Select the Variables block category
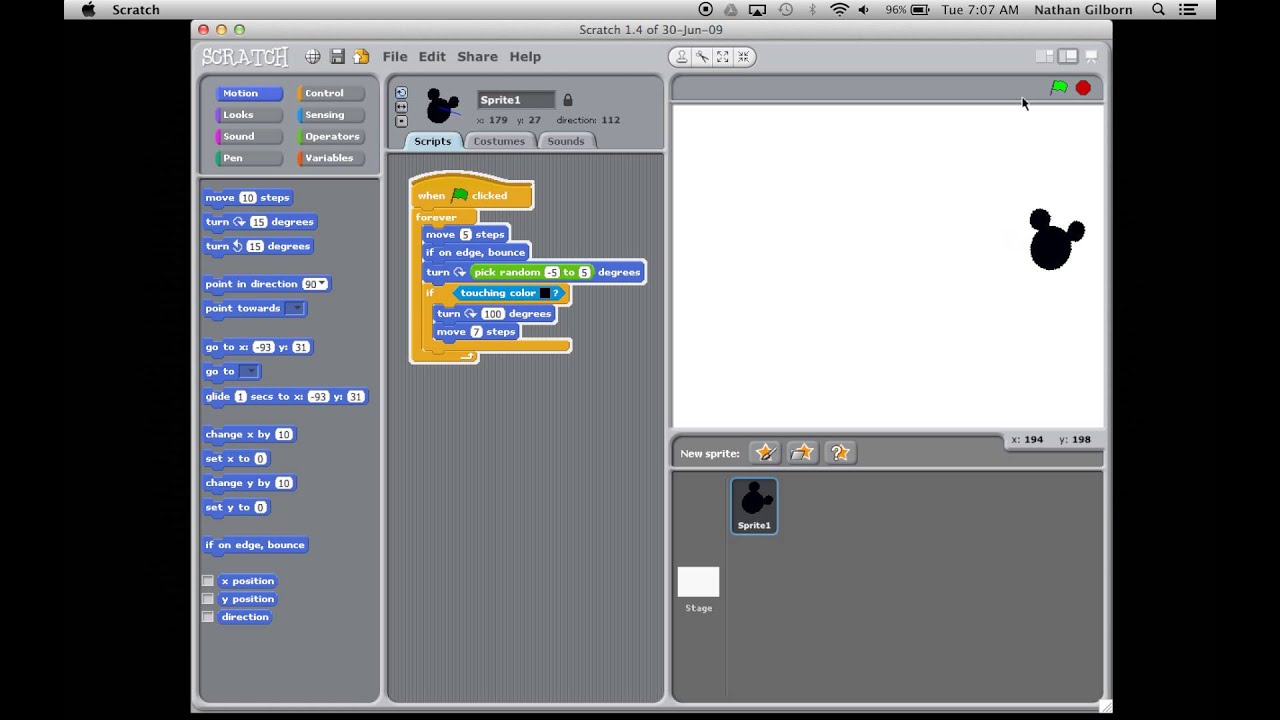 point(331,158)
